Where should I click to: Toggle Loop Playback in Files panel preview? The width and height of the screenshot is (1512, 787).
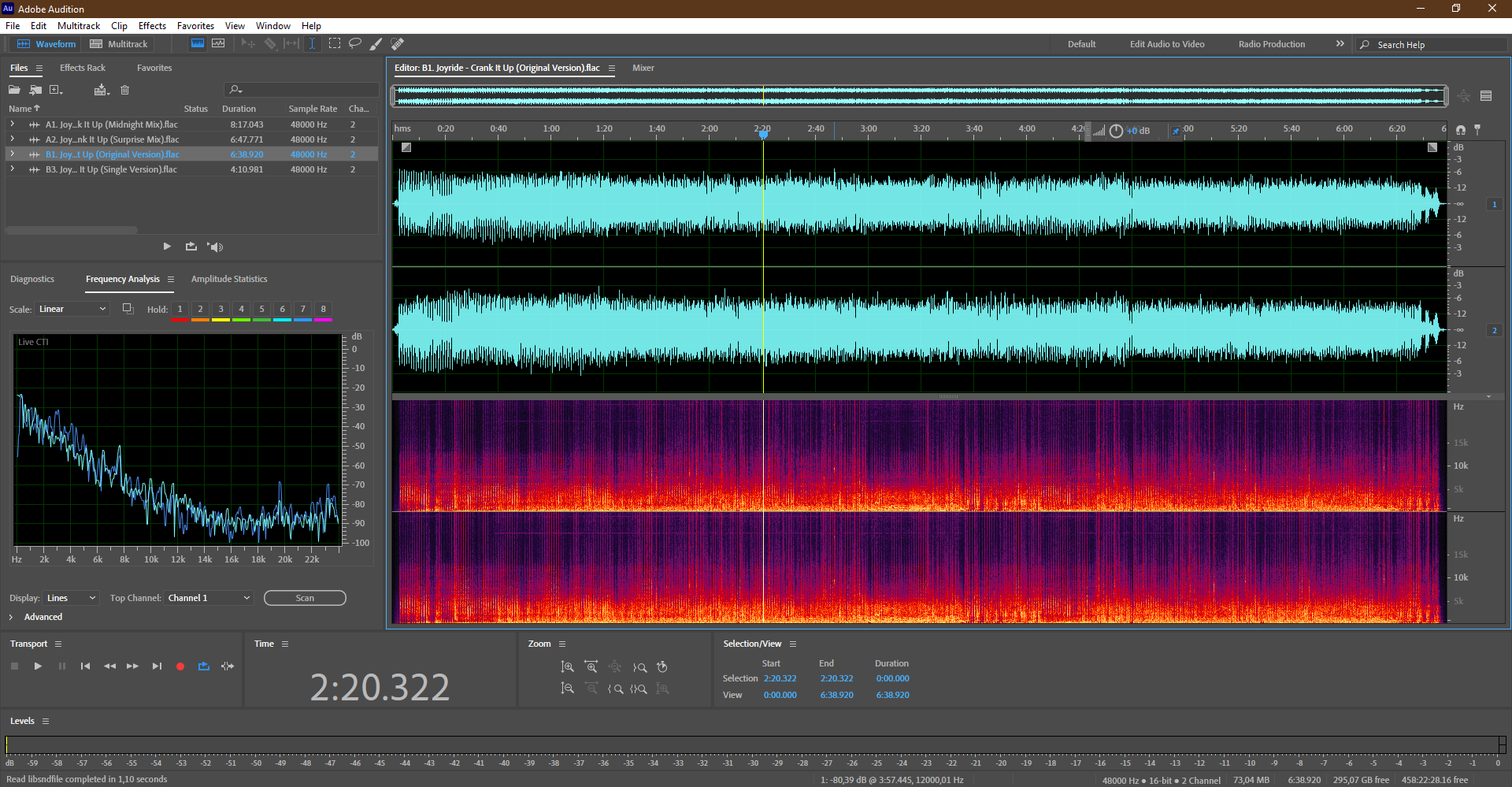pos(191,247)
